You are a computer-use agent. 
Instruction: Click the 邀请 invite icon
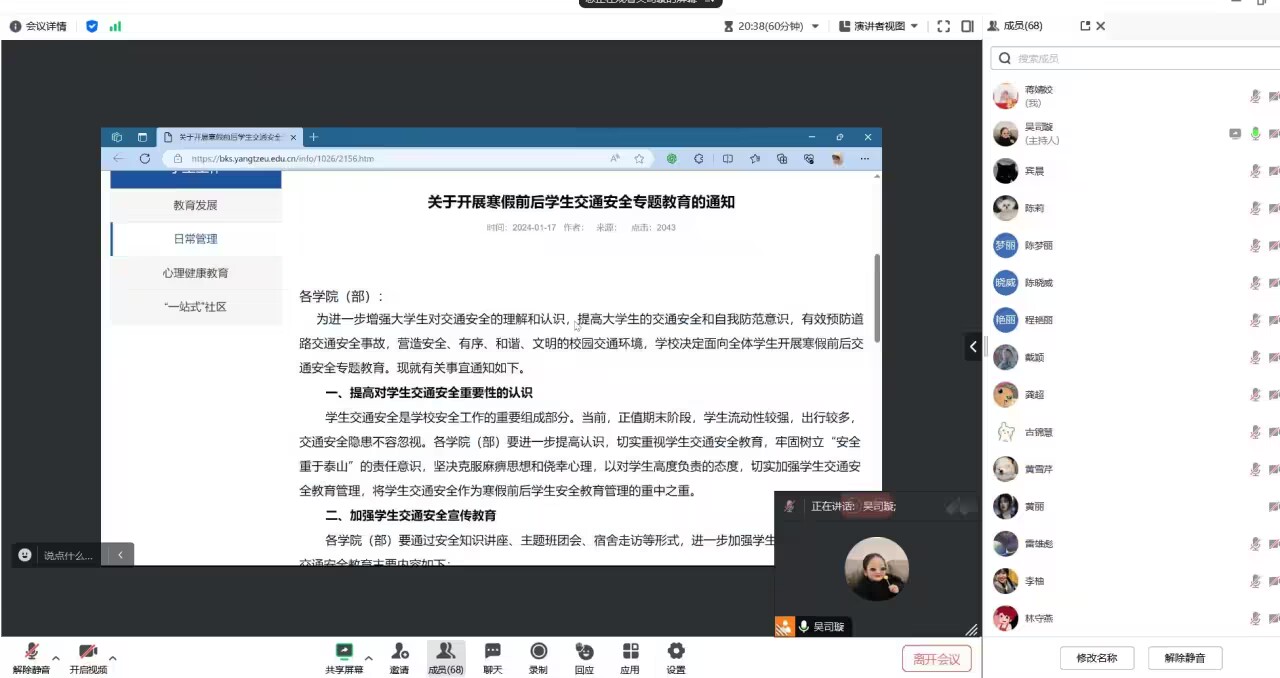399,652
